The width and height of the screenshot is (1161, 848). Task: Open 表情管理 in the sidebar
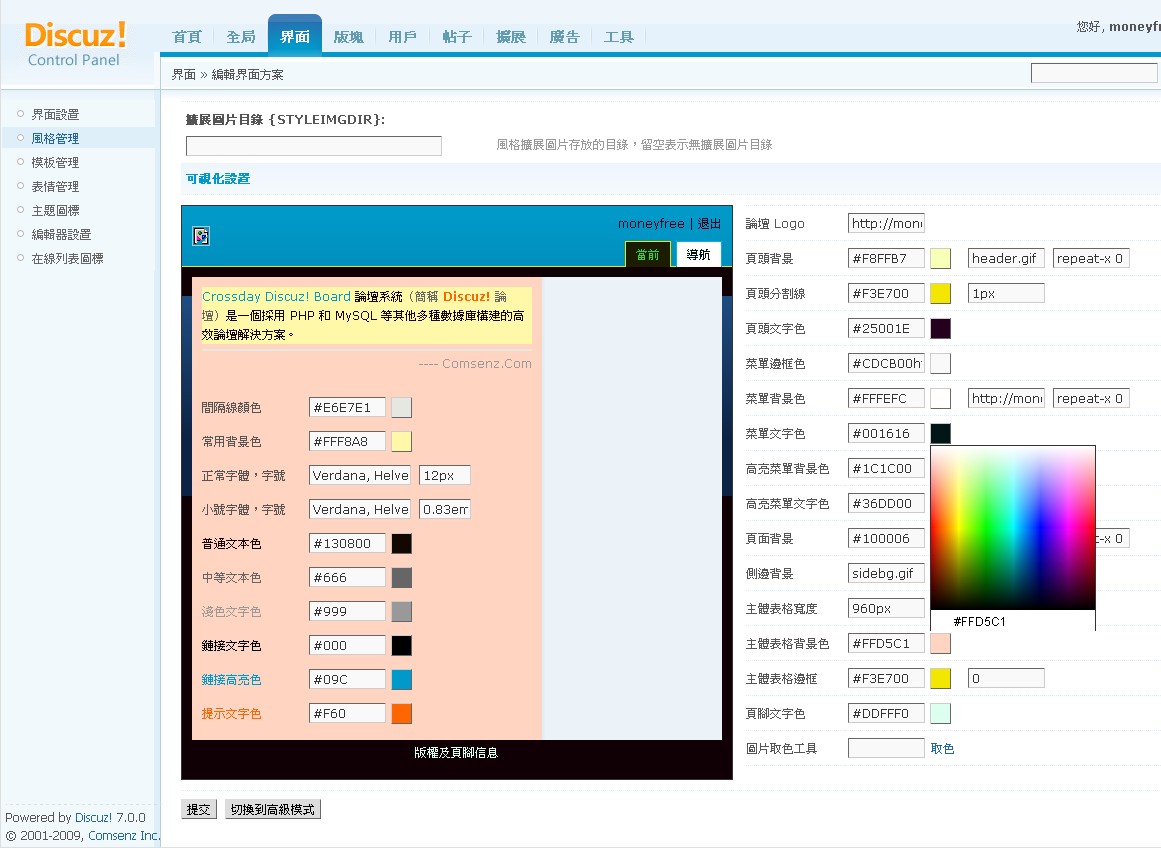point(55,186)
